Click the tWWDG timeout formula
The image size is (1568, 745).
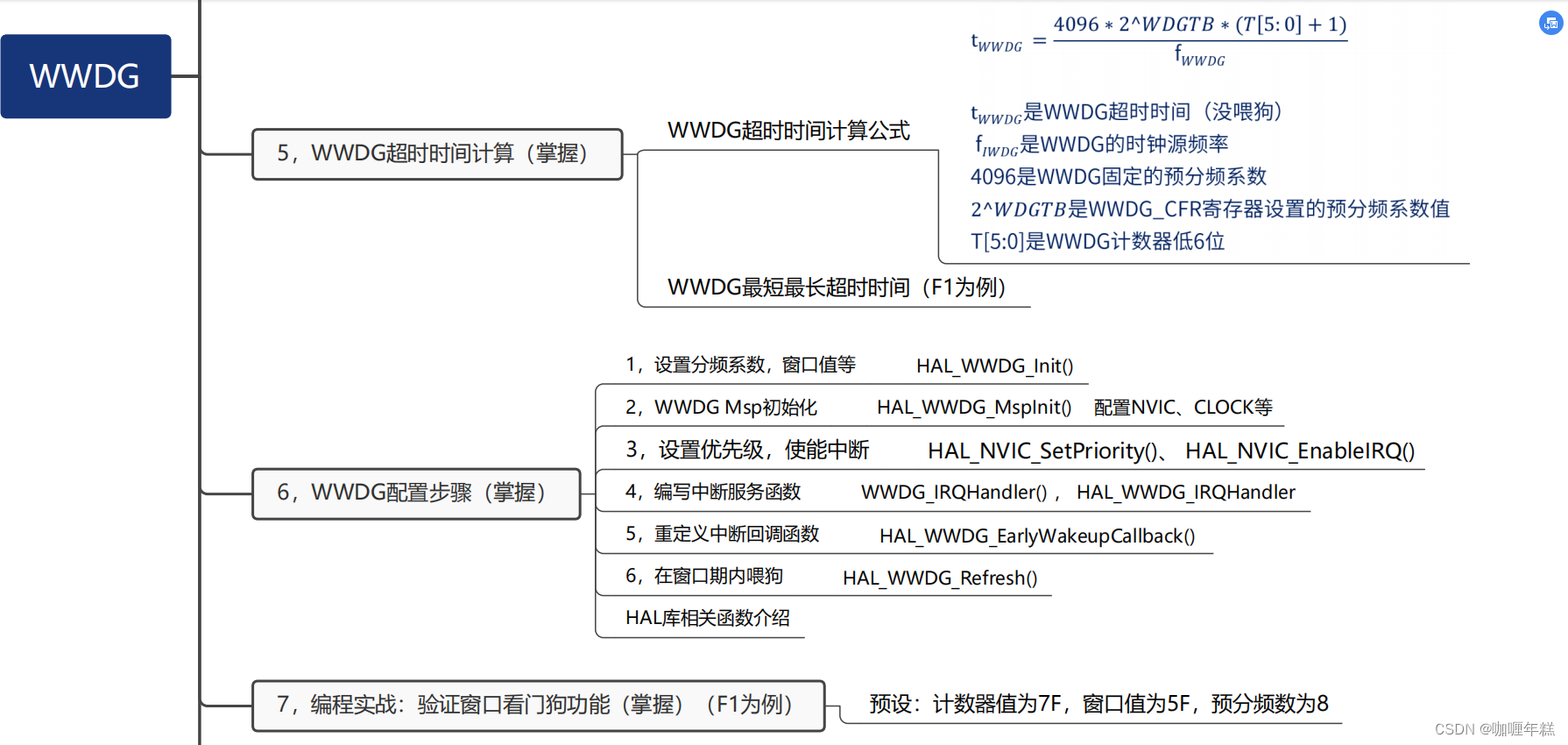point(1159,40)
